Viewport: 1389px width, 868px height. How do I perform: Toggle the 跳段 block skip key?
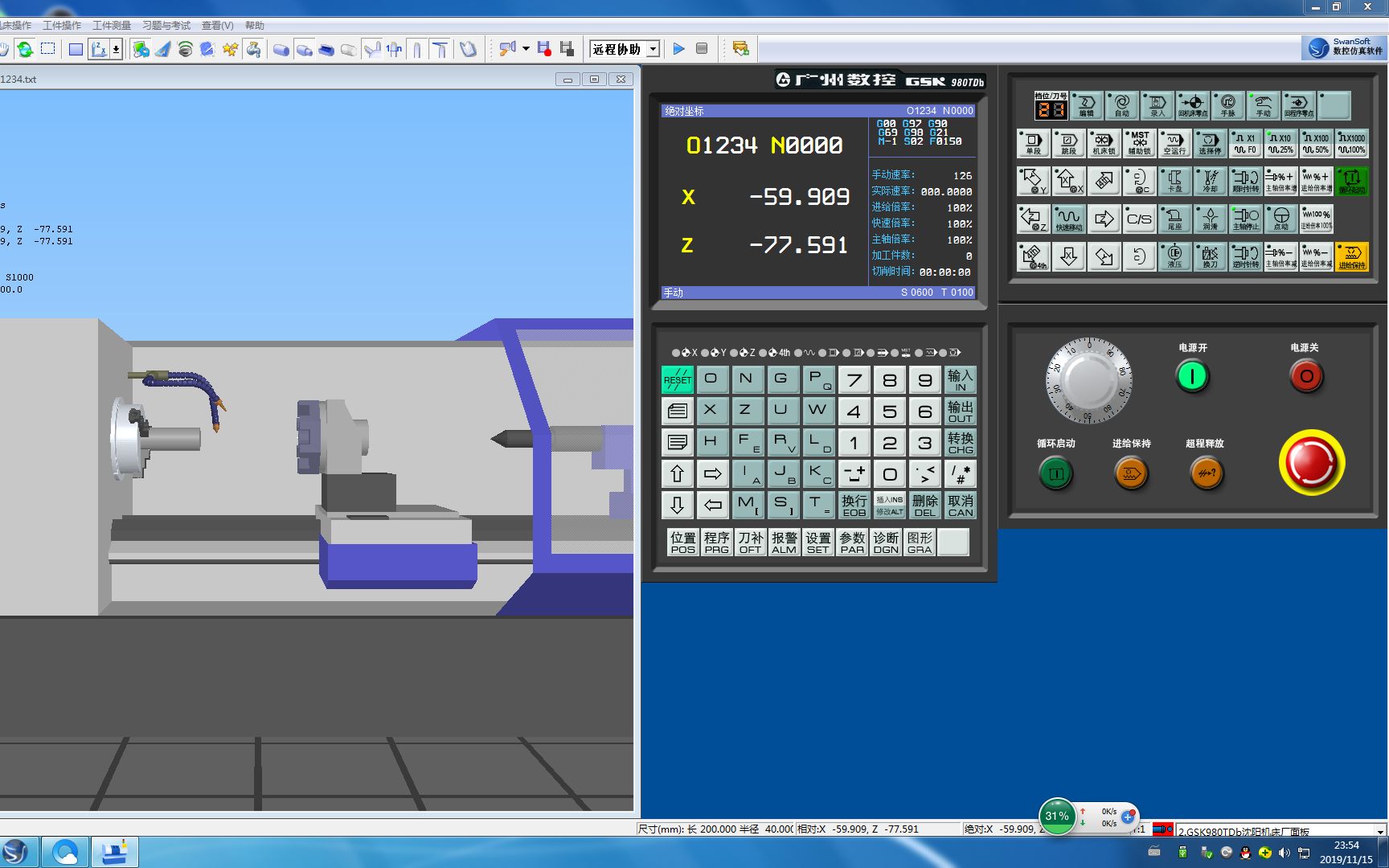1068,143
